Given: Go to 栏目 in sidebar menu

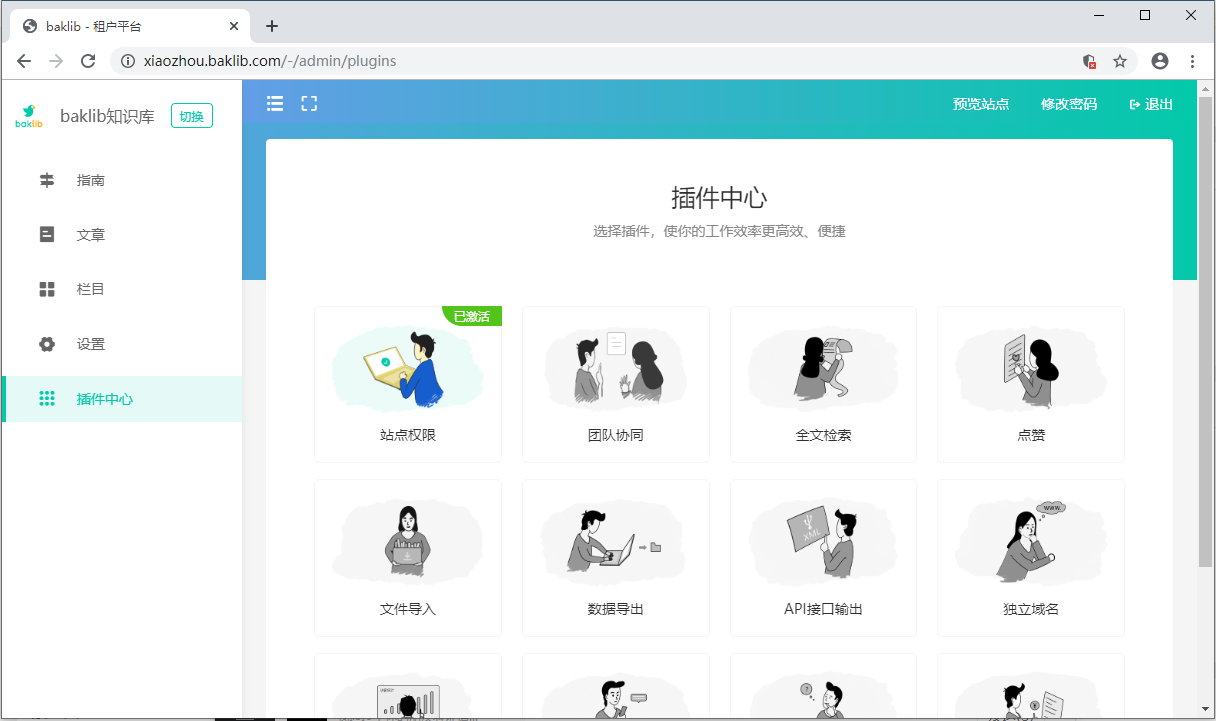Looking at the screenshot, I should pos(122,289).
